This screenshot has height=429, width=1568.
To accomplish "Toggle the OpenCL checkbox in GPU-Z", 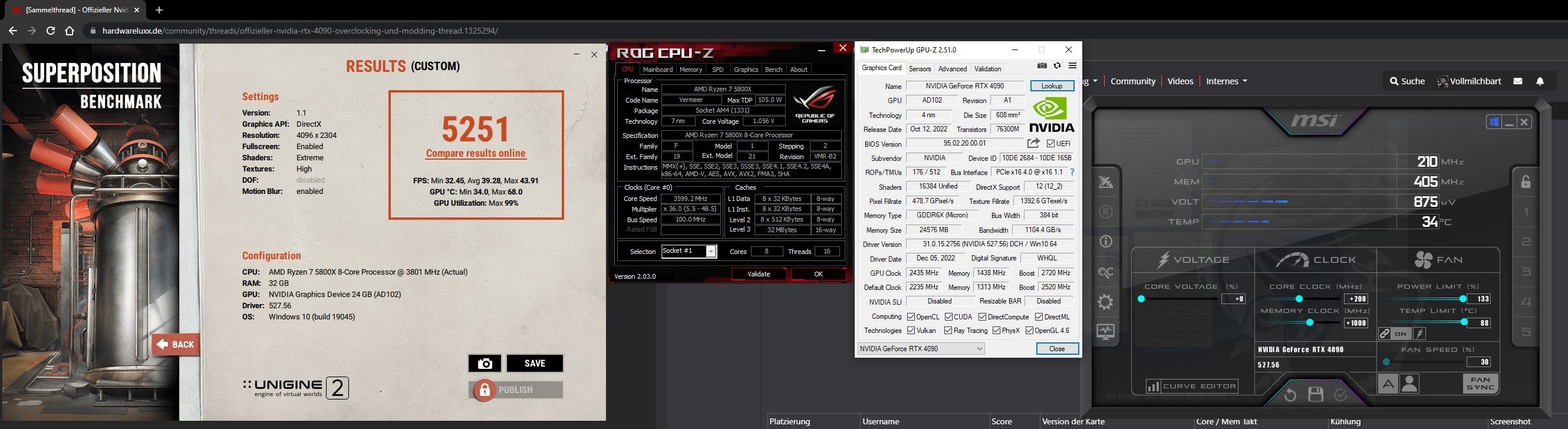I will [x=911, y=317].
